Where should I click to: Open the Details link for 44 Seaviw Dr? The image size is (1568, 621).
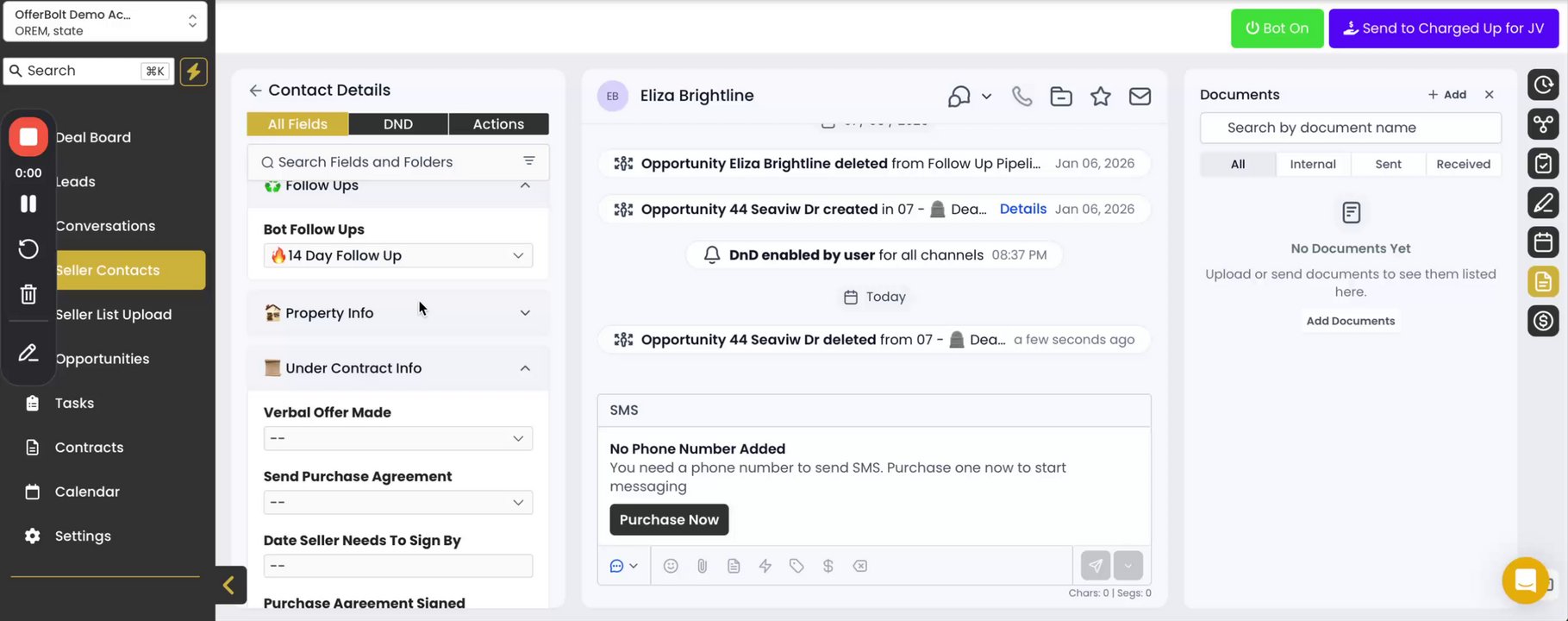1022,209
